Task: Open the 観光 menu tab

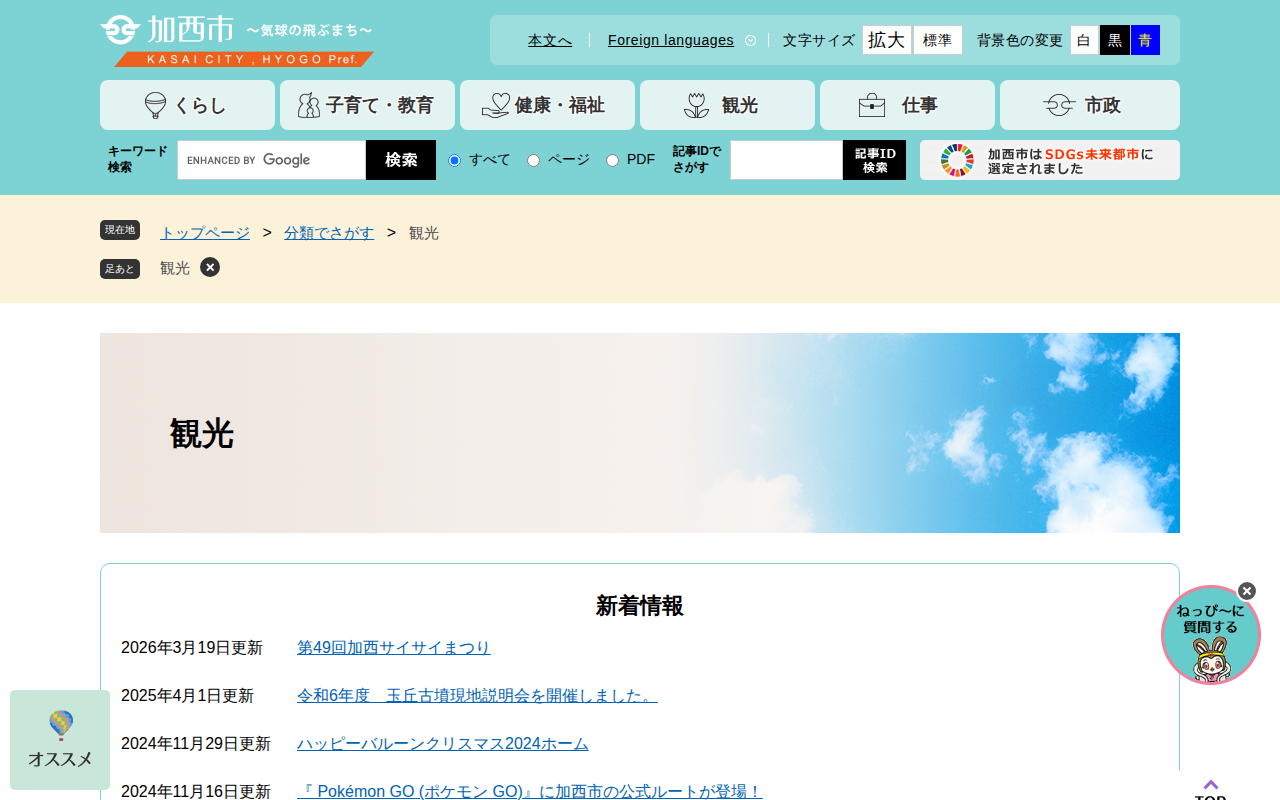Action: 727,105
